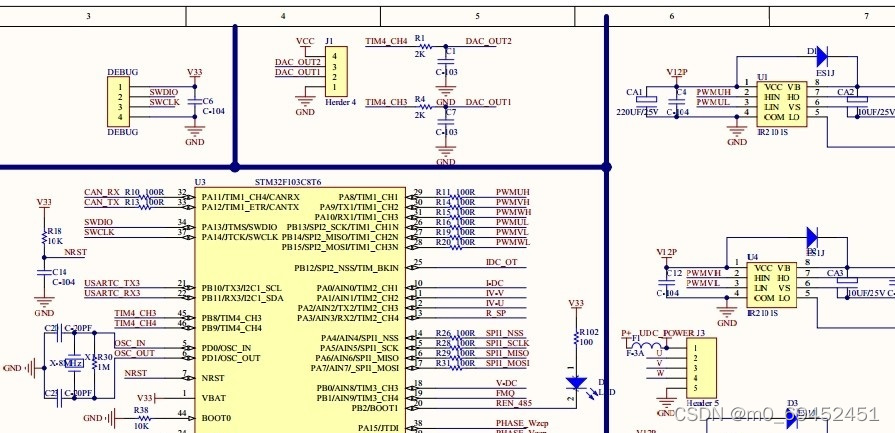Select the sheet border column 6 header
This screenshot has height=433, width=895.
pyautogui.click(x=672, y=17)
